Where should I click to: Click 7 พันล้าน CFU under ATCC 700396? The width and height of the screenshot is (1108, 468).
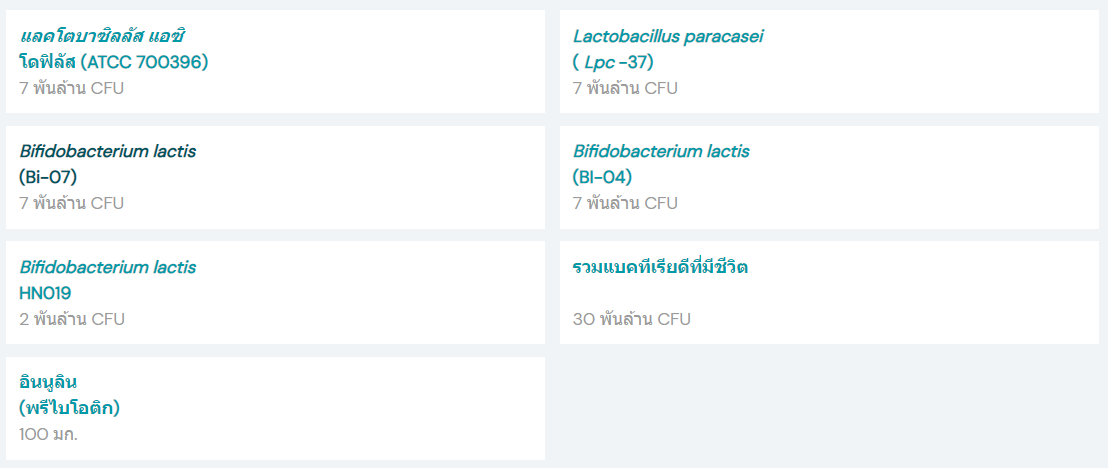[71, 88]
